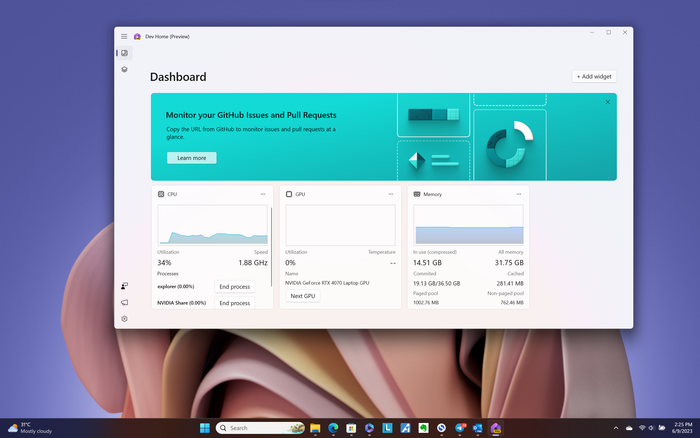Click the NVIDIA GeForce RTX 4070 name
This screenshot has height=438, width=700.
[x=327, y=283]
